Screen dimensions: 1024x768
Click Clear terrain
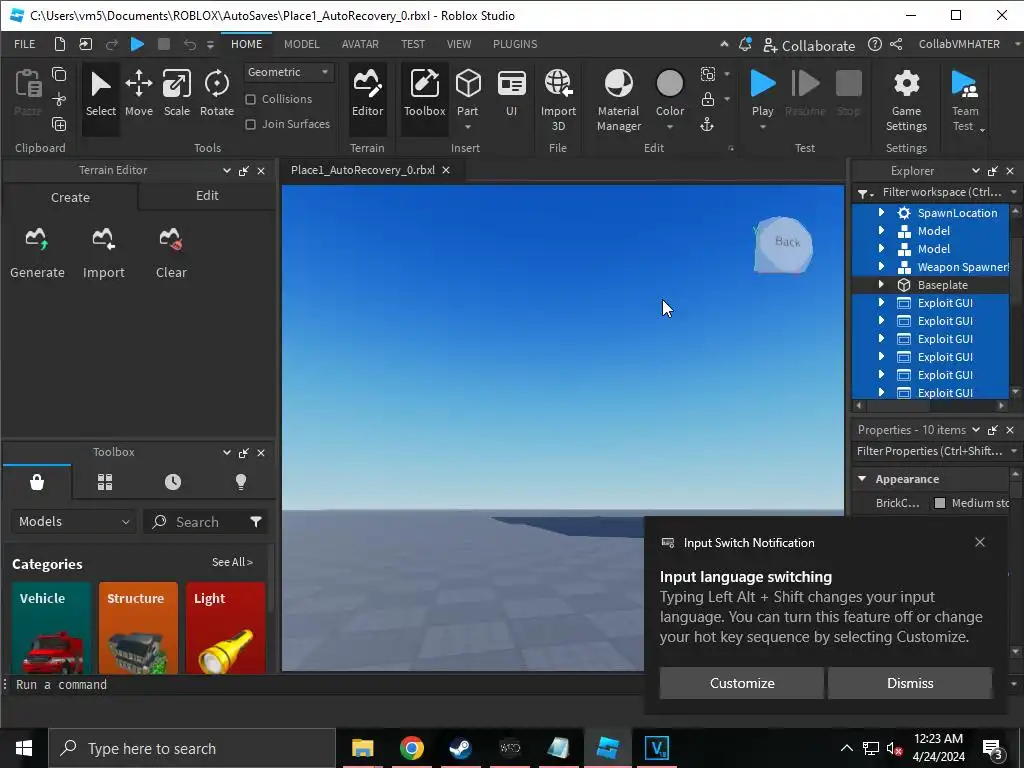(171, 253)
